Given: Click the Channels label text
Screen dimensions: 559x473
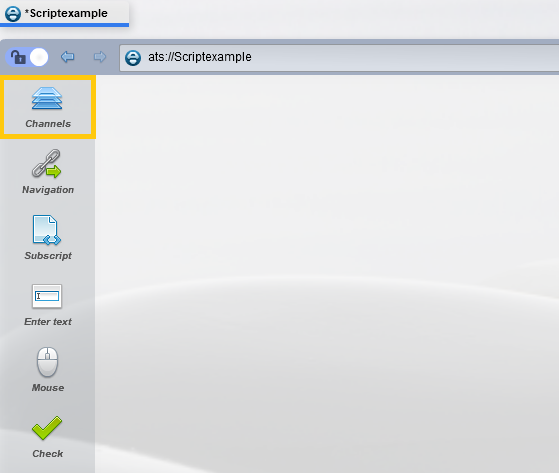Looking at the screenshot, I should pos(48,124).
